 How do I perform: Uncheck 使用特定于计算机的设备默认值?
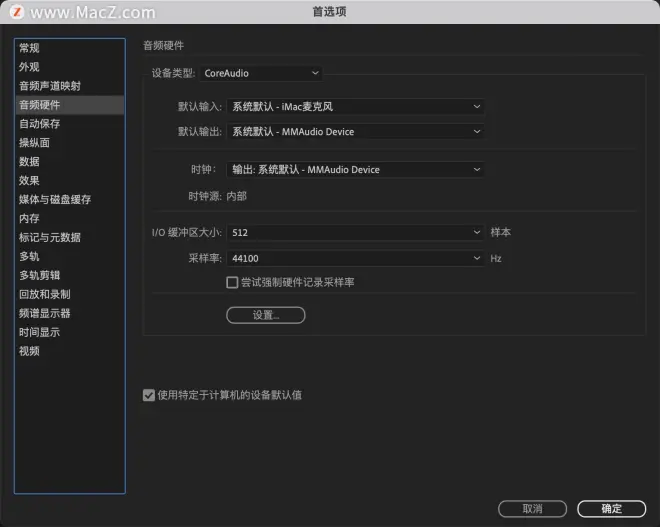tap(149, 395)
